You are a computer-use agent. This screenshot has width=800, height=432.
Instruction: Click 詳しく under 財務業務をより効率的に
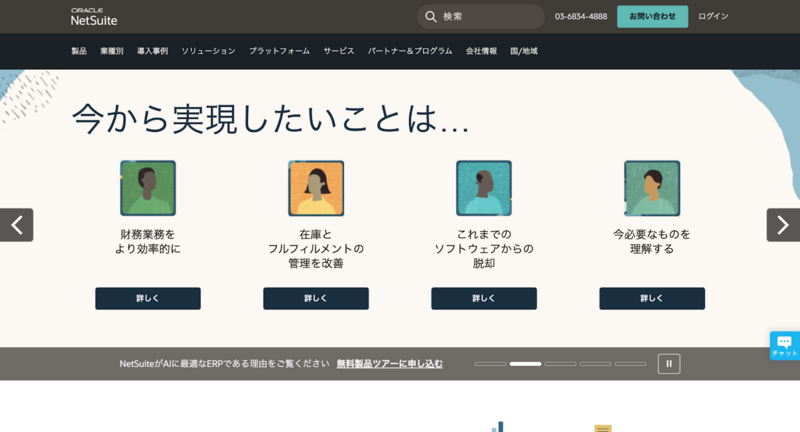[x=148, y=298]
